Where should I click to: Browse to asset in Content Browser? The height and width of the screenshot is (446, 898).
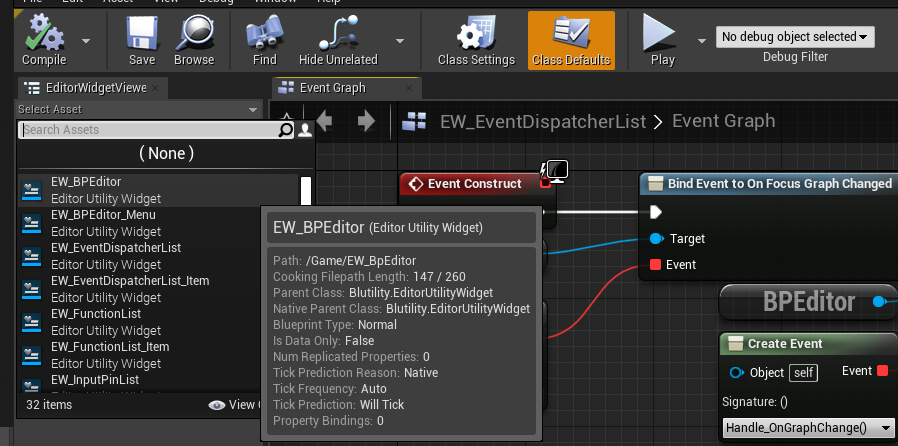tap(194, 40)
